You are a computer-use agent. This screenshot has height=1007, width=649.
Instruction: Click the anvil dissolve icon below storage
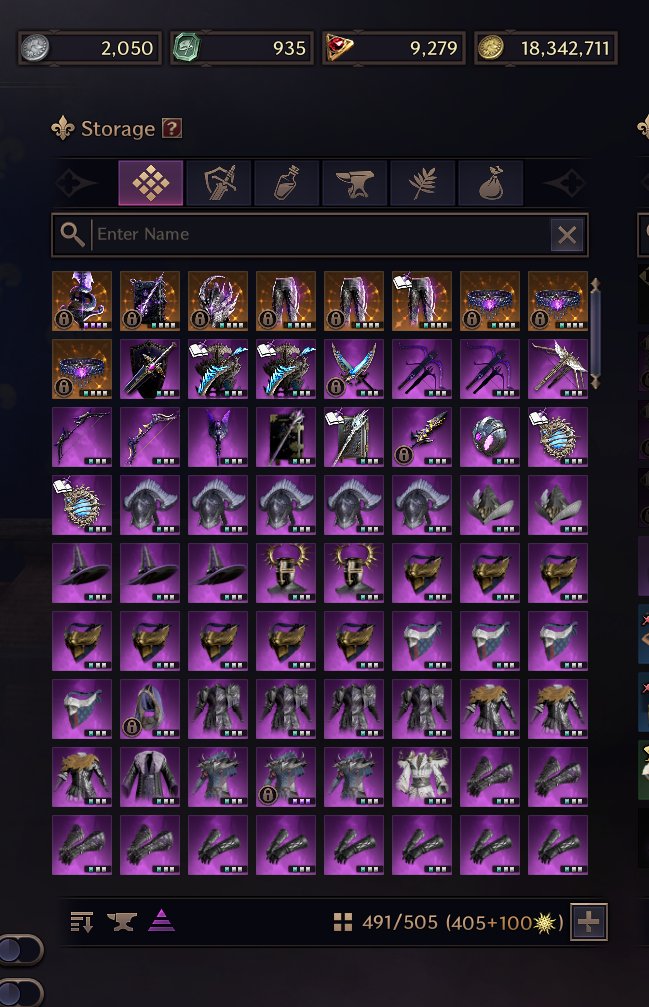121,922
